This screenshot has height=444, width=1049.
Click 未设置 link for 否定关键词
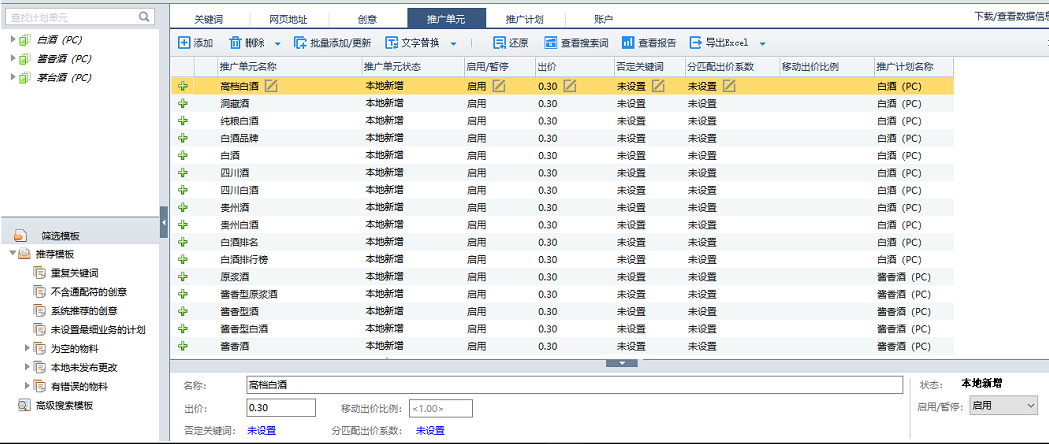pyautogui.click(x=261, y=431)
